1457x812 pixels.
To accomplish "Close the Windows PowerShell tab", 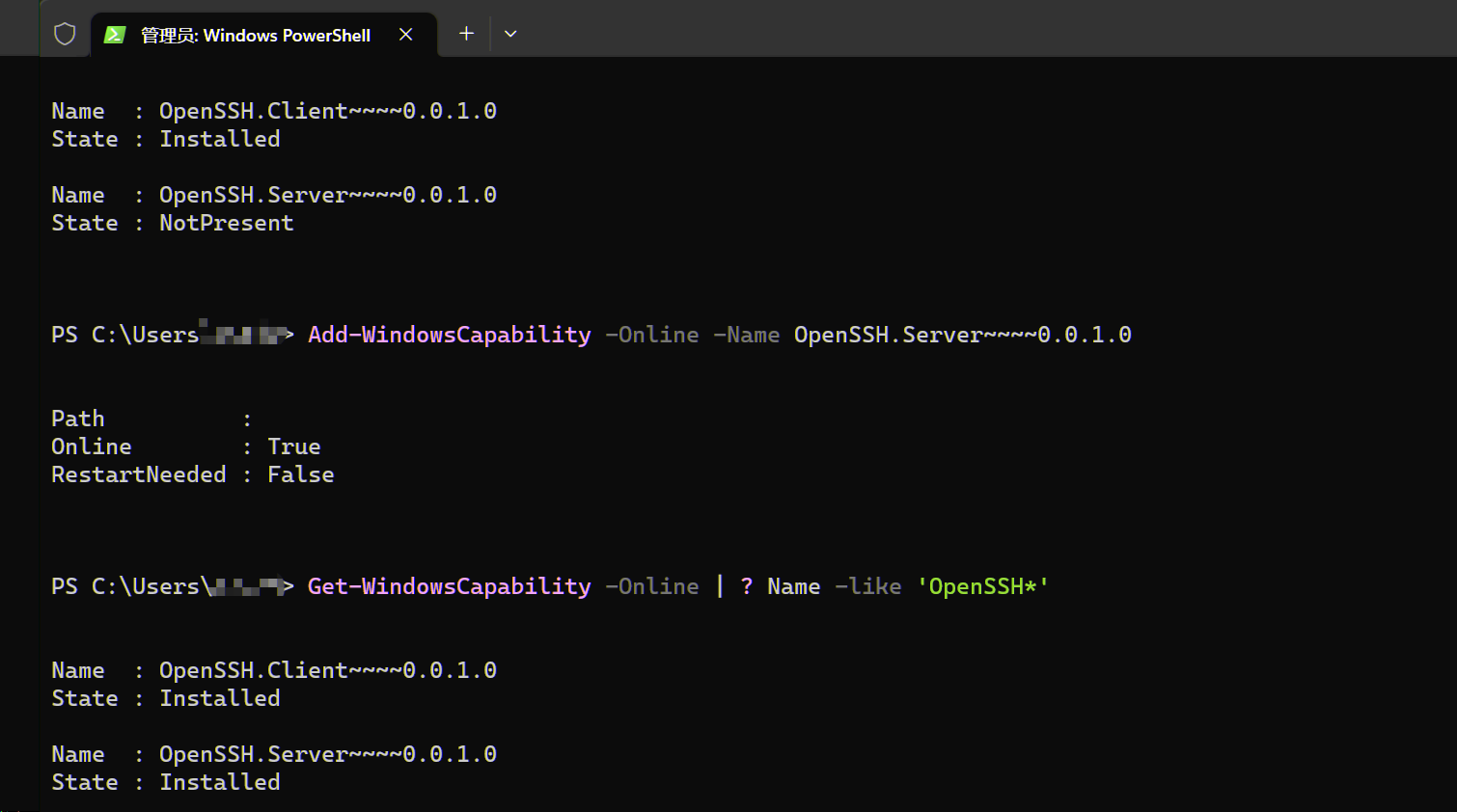I will [x=406, y=35].
